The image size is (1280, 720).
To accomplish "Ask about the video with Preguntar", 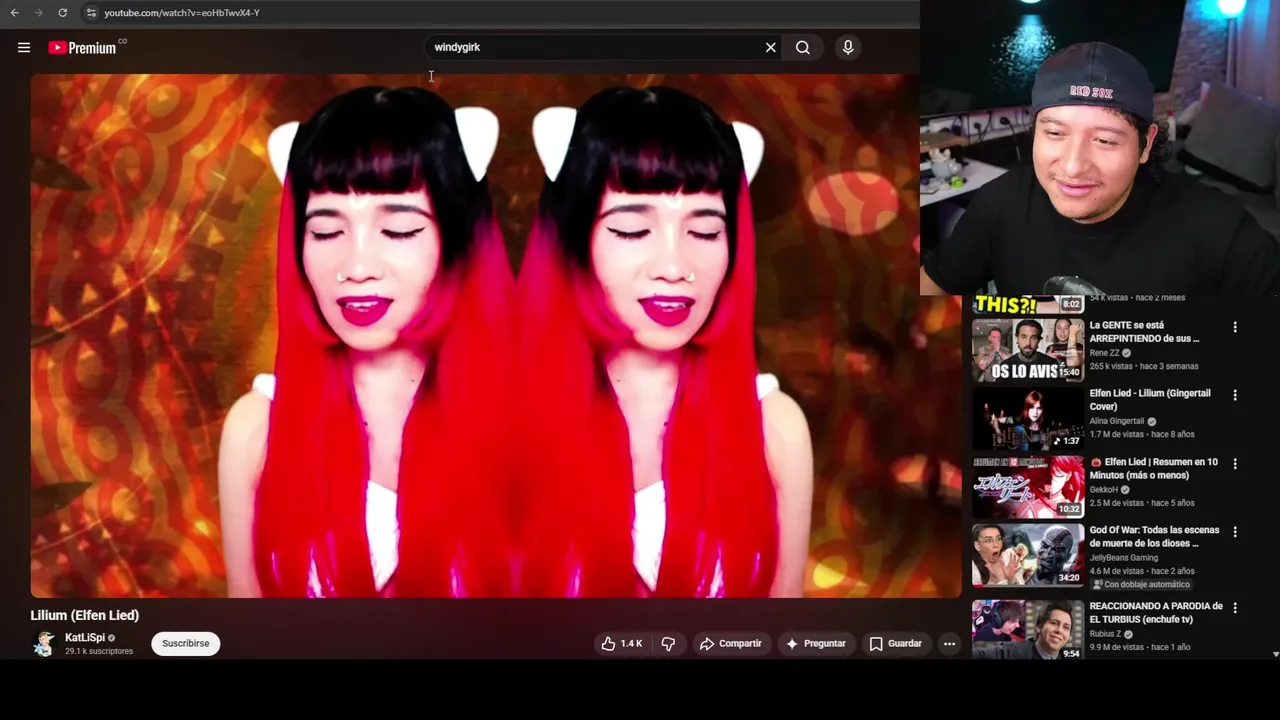I will point(816,644).
